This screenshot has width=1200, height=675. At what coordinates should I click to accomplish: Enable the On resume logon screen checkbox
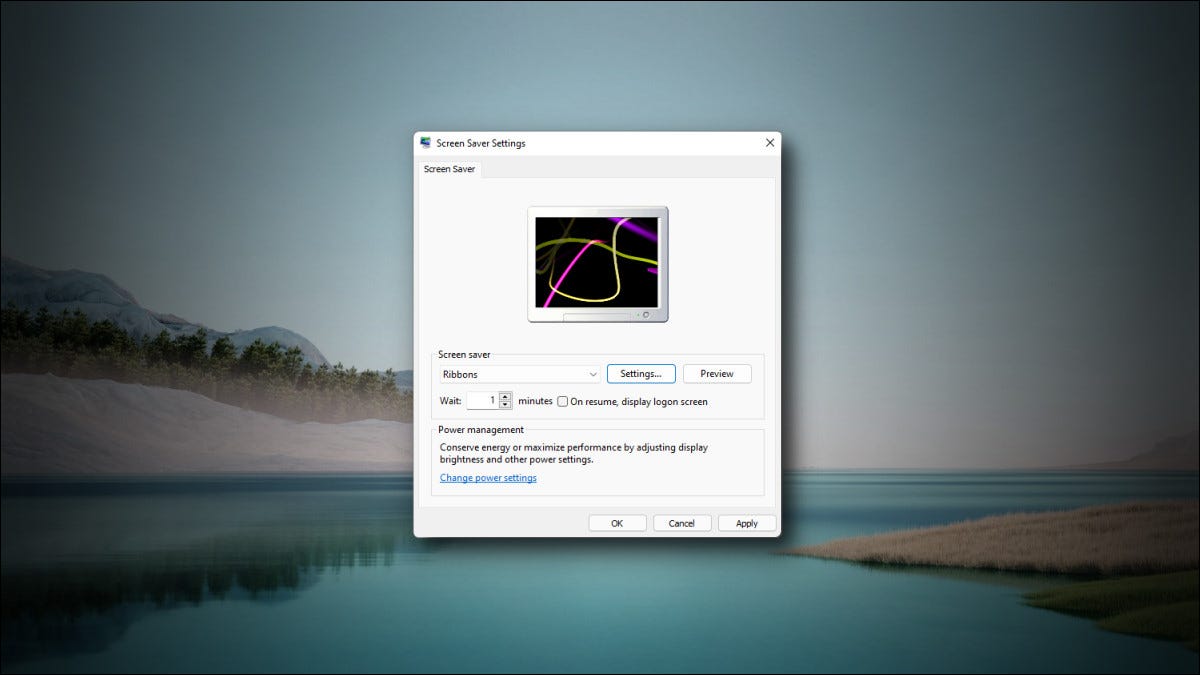[563, 401]
